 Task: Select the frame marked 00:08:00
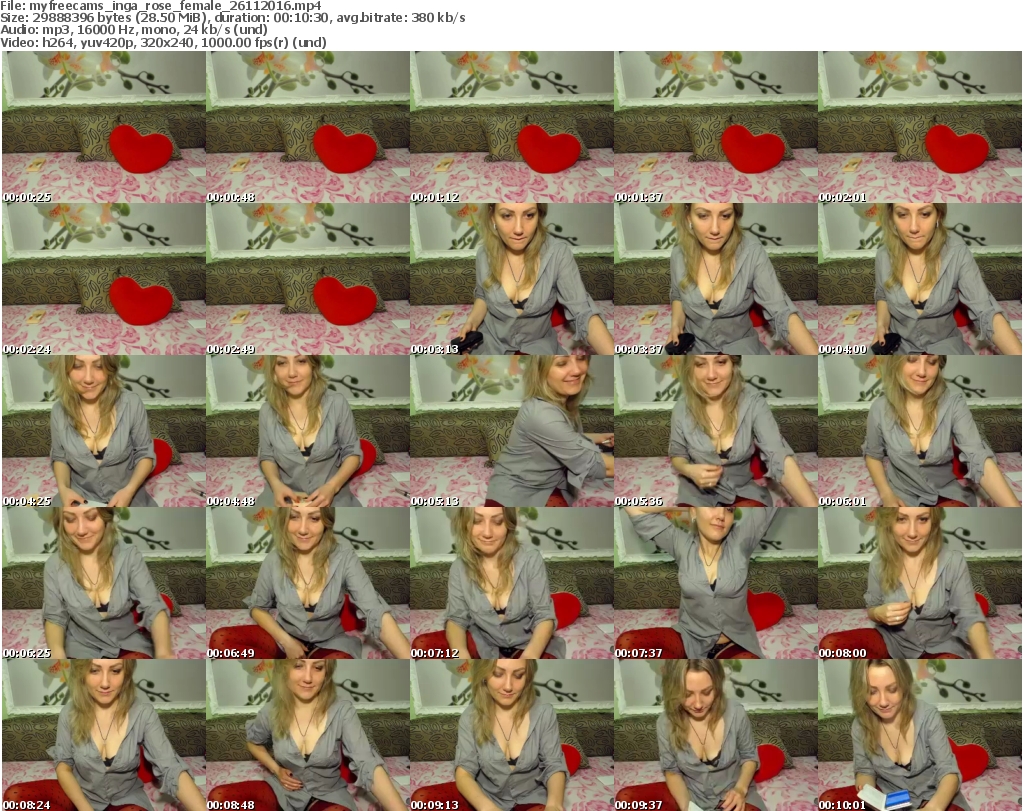coord(919,583)
